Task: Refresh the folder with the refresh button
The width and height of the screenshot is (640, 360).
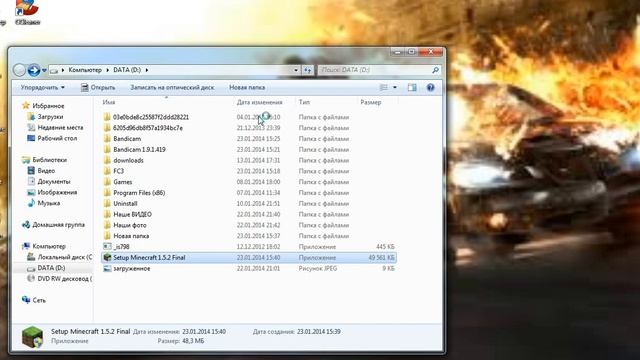Action: tap(307, 70)
